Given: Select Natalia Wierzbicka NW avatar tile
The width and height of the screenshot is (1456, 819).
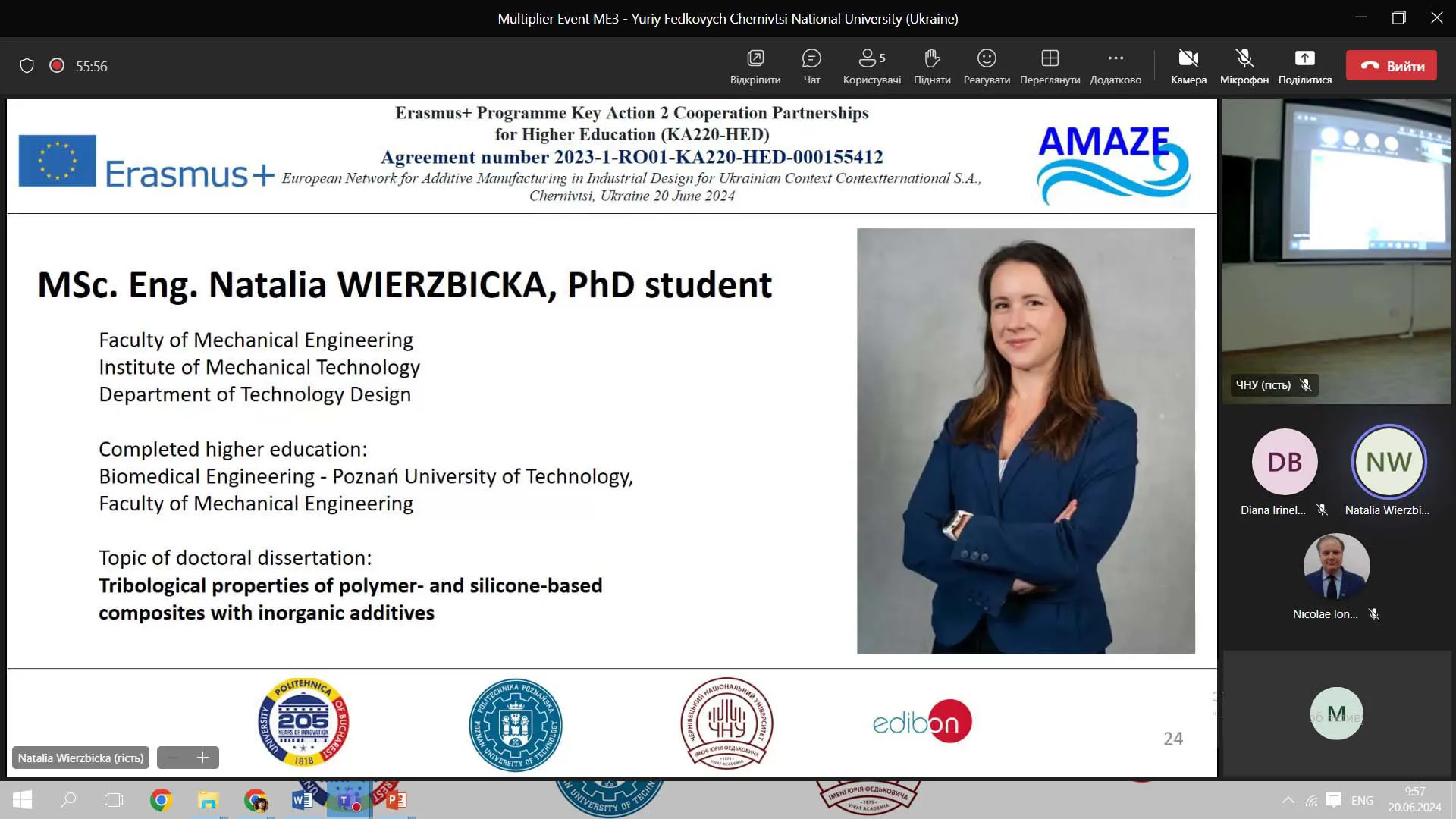Looking at the screenshot, I should [1389, 462].
